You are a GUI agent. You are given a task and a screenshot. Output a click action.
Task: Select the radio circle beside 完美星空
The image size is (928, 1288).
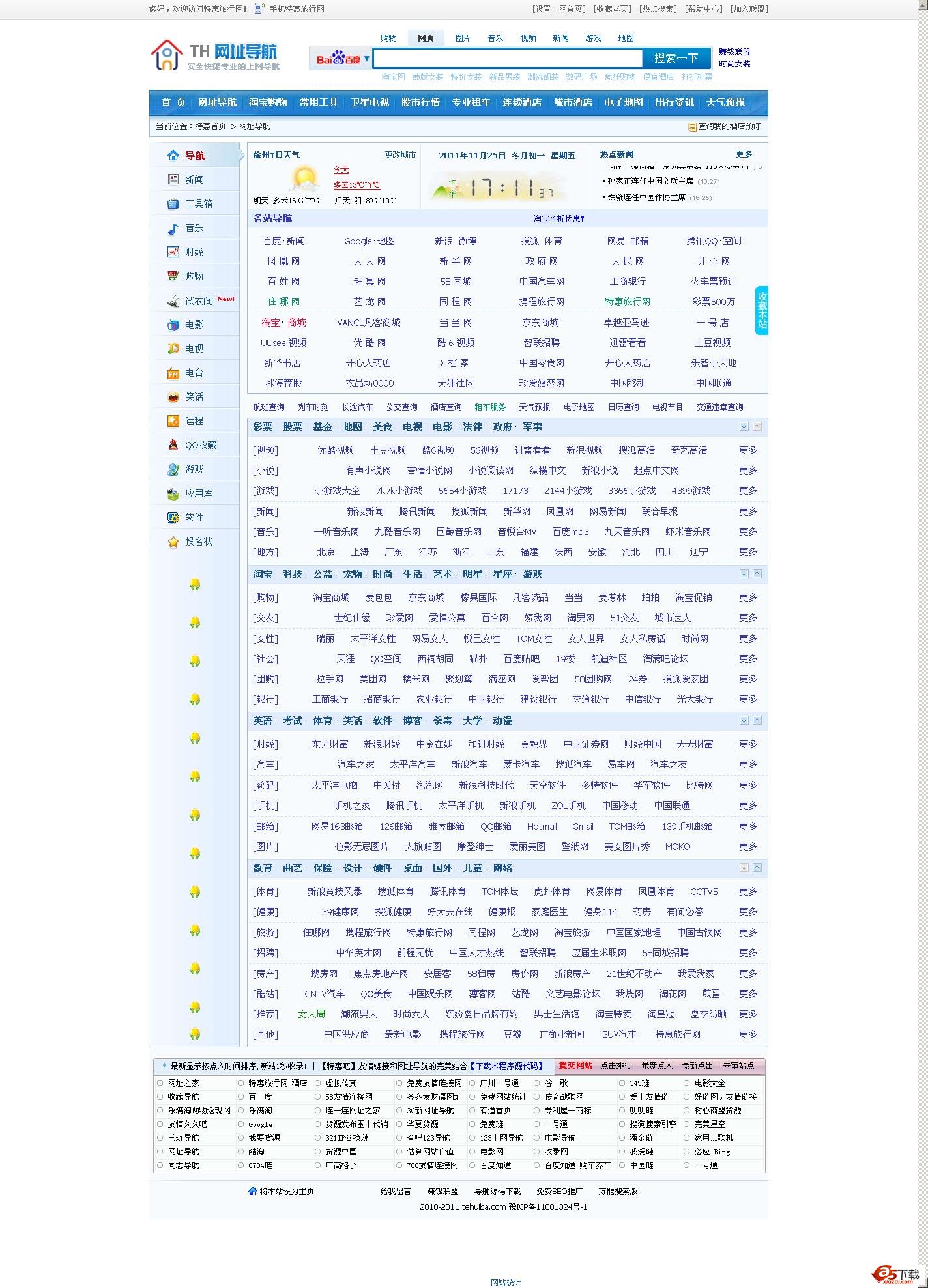pyautogui.click(x=687, y=1124)
